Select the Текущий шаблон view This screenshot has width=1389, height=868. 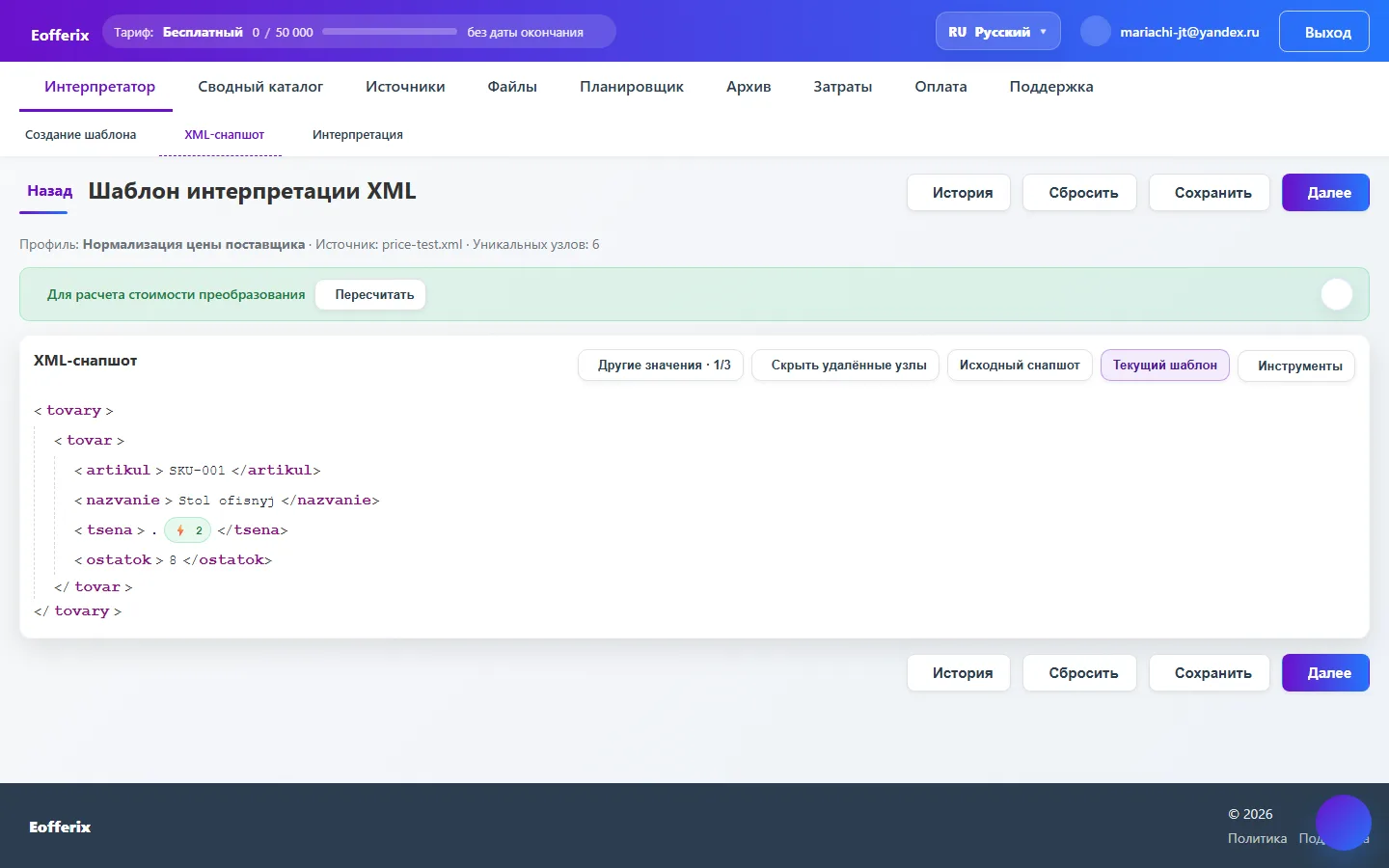[x=1165, y=365]
